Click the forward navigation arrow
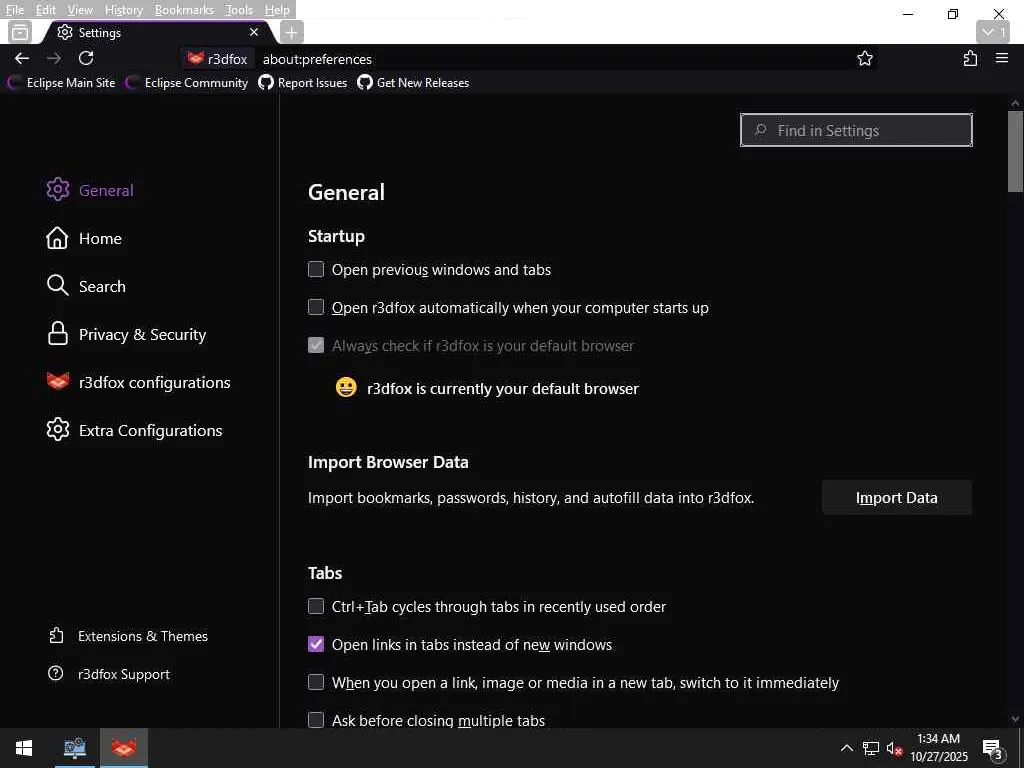The height and width of the screenshot is (768, 1024). [54, 58]
